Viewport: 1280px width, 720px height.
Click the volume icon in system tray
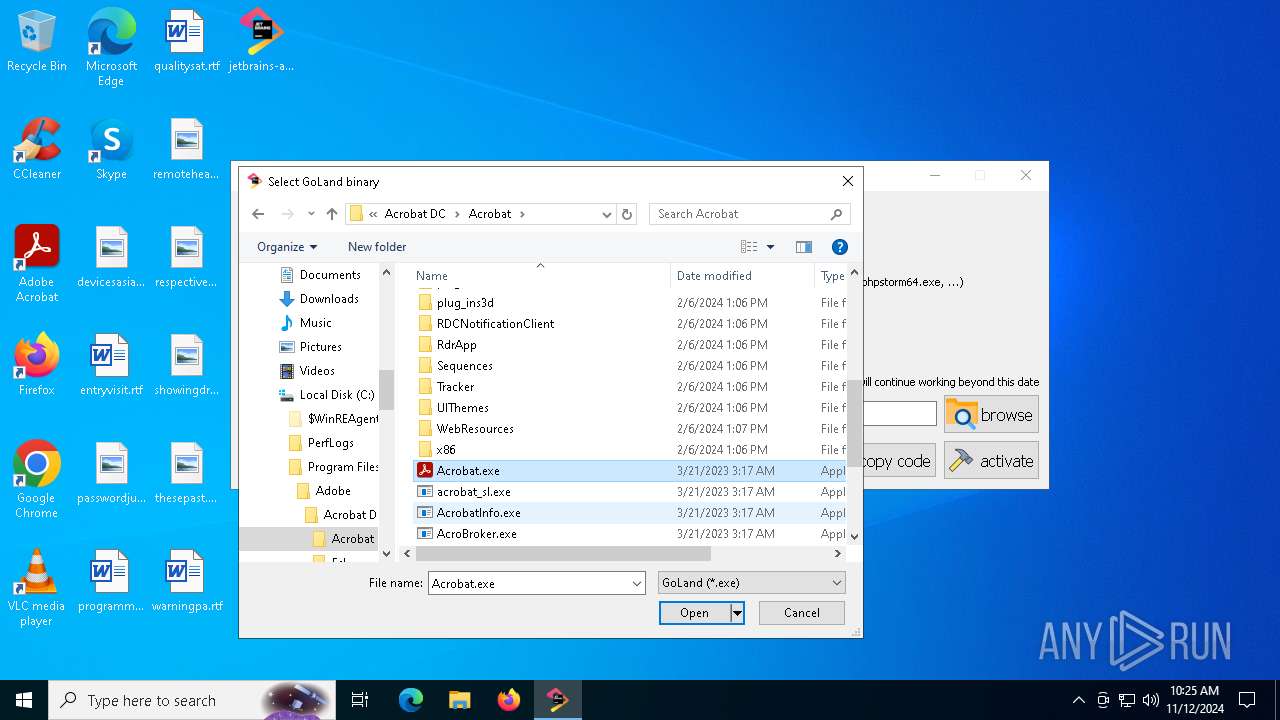(x=1150, y=700)
